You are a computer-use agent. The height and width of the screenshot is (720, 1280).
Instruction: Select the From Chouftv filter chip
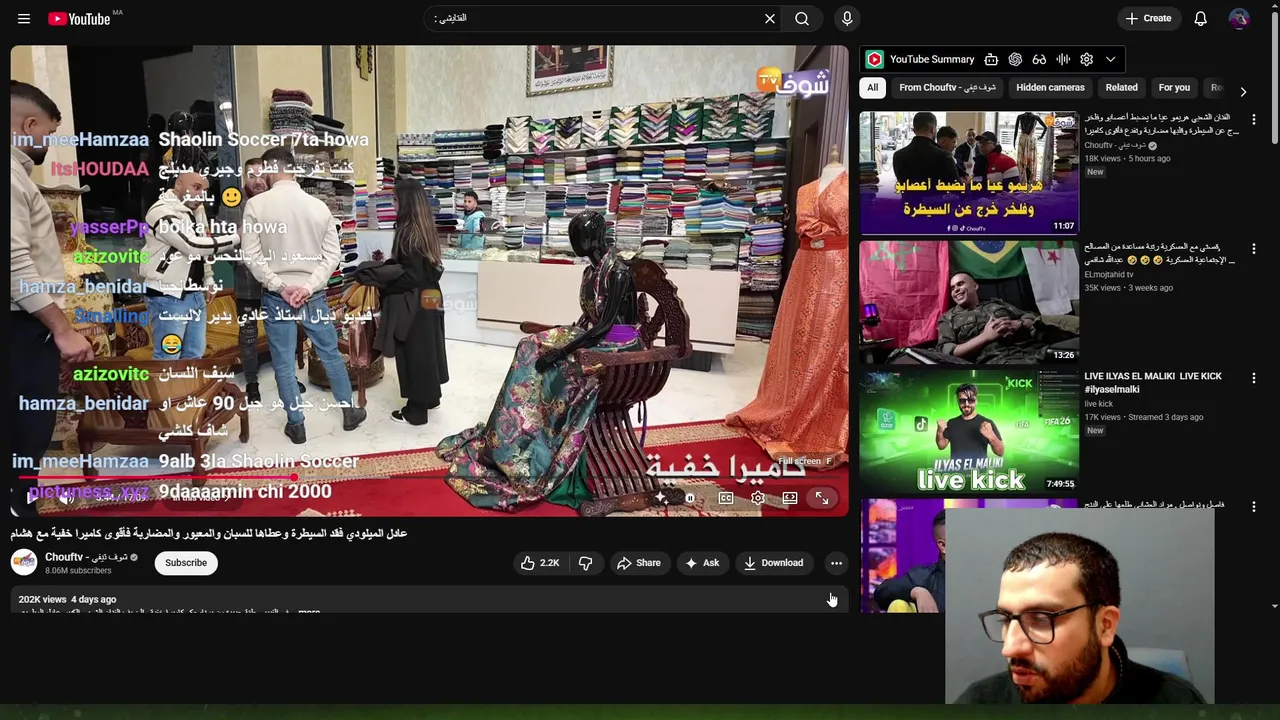pos(947,87)
